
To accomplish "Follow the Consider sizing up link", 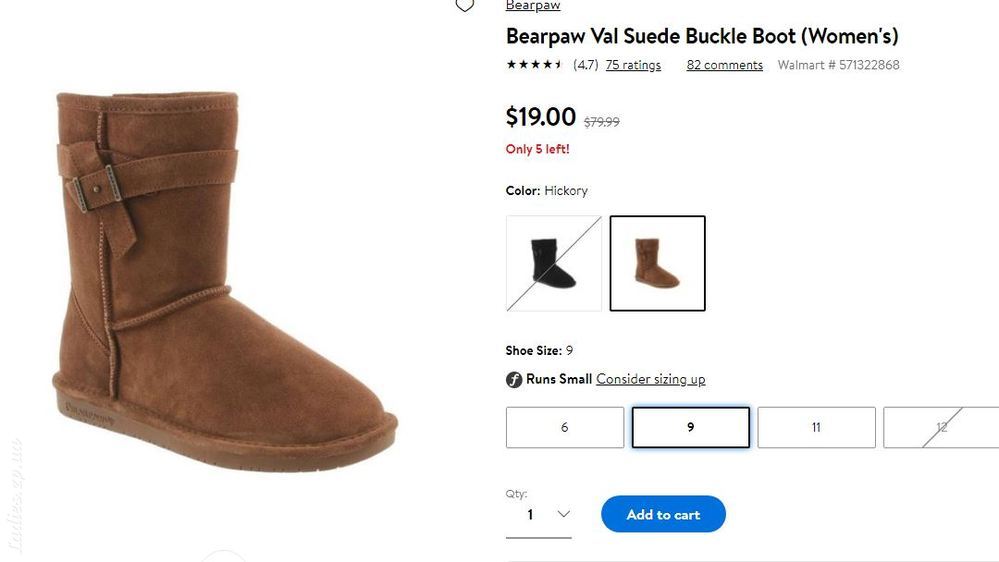I will pyautogui.click(x=650, y=379).
